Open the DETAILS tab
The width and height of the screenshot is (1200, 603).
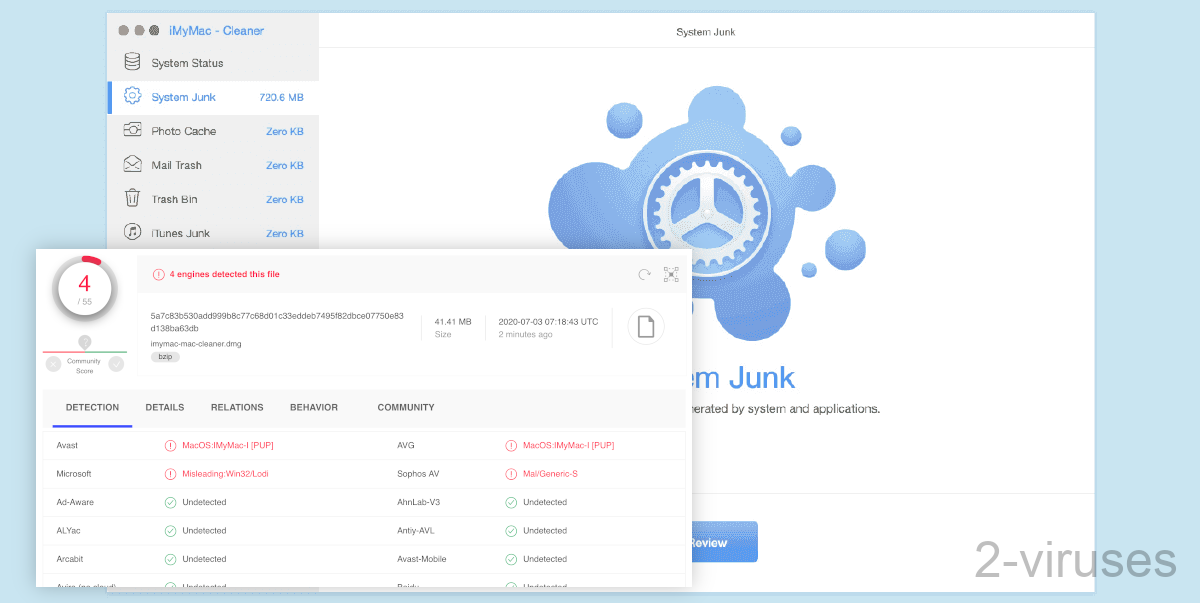coord(165,407)
